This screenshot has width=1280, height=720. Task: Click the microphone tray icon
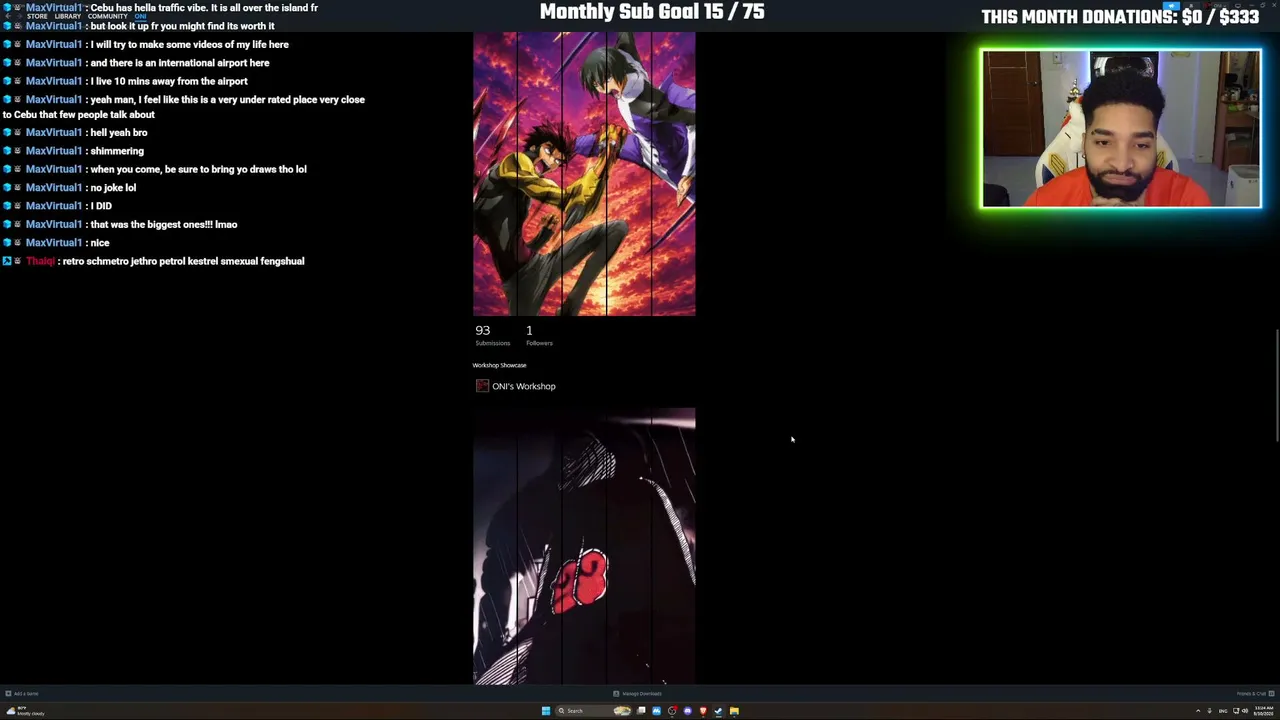1209,711
